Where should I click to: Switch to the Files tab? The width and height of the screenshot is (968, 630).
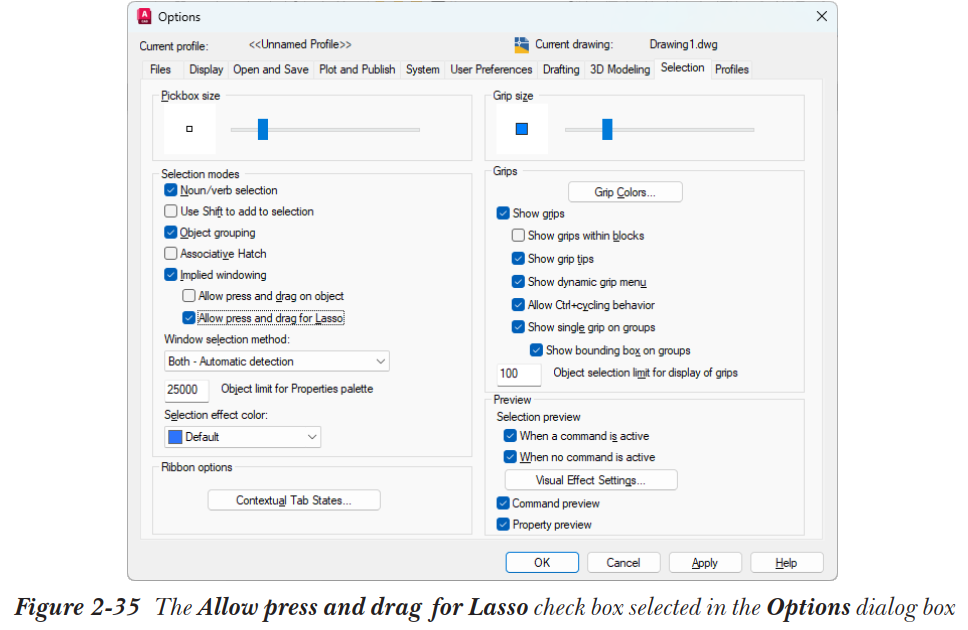pos(161,69)
